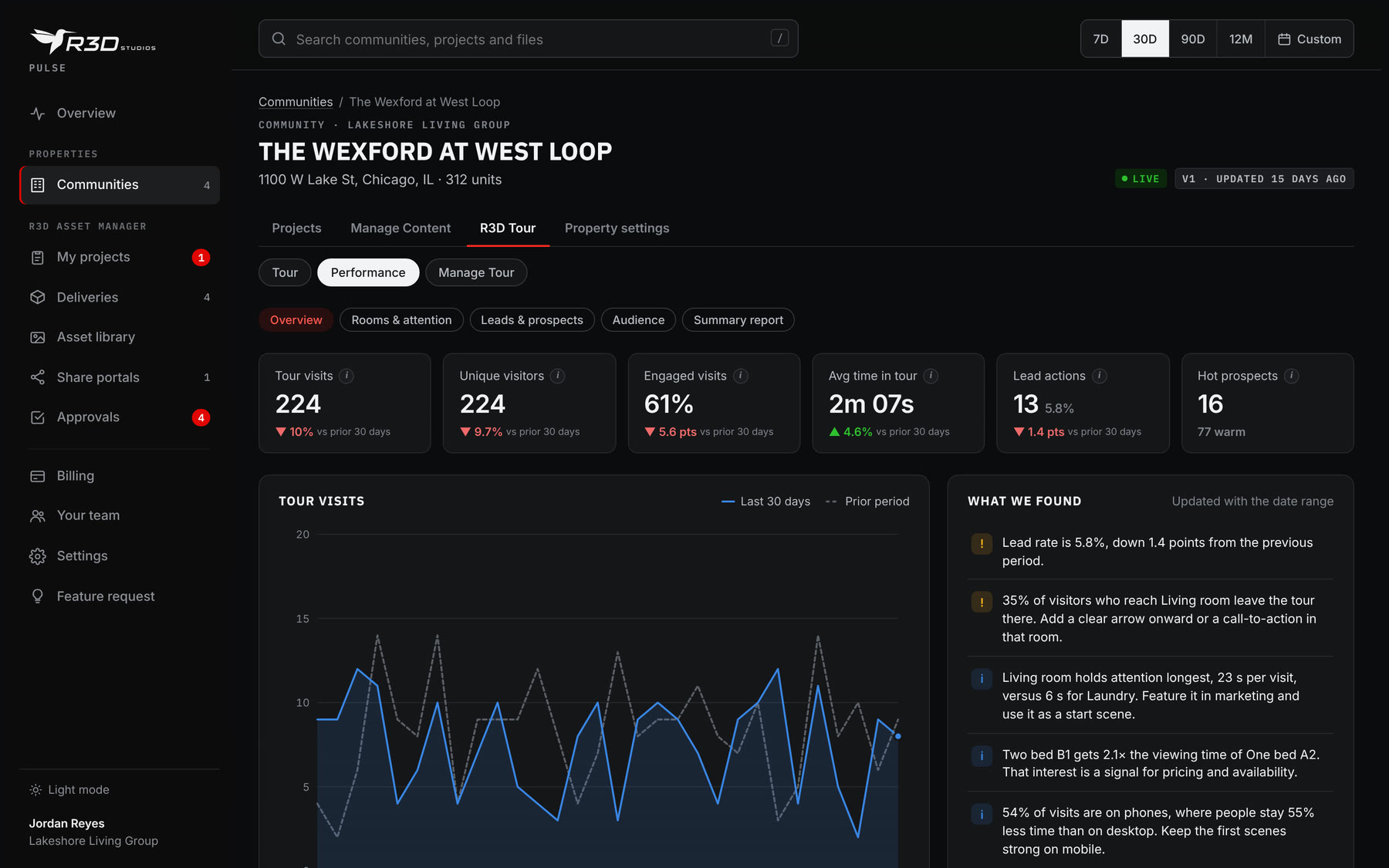Viewport: 1389px width, 868px height.
Task: Click the info icon beside Unique visitors
Action: (558, 376)
